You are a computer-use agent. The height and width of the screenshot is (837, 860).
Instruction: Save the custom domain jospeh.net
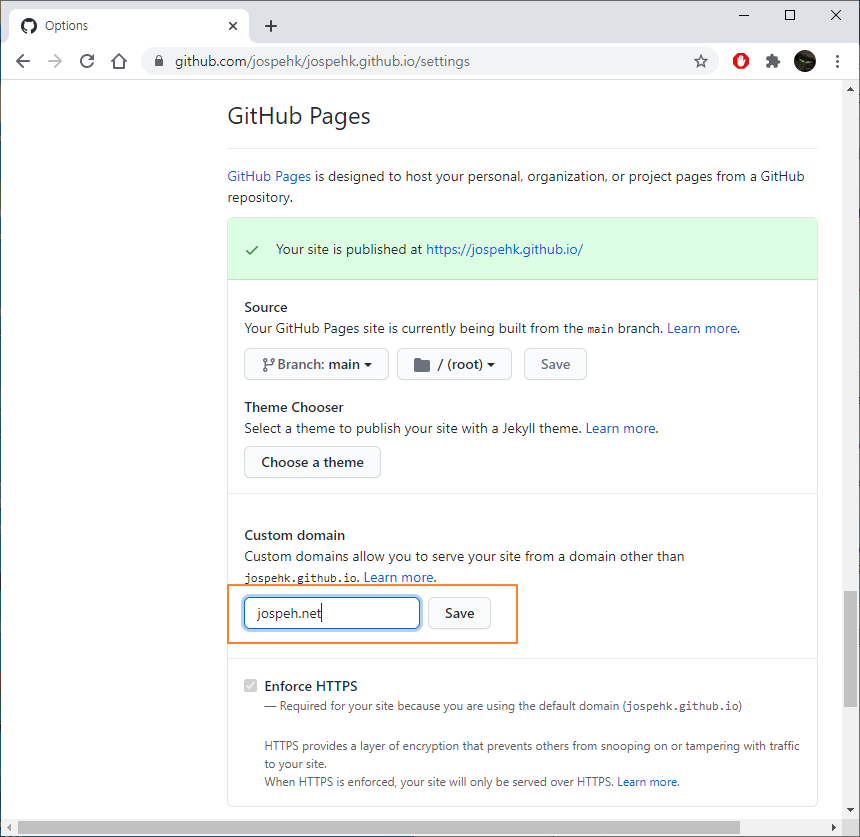coord(459,613)
